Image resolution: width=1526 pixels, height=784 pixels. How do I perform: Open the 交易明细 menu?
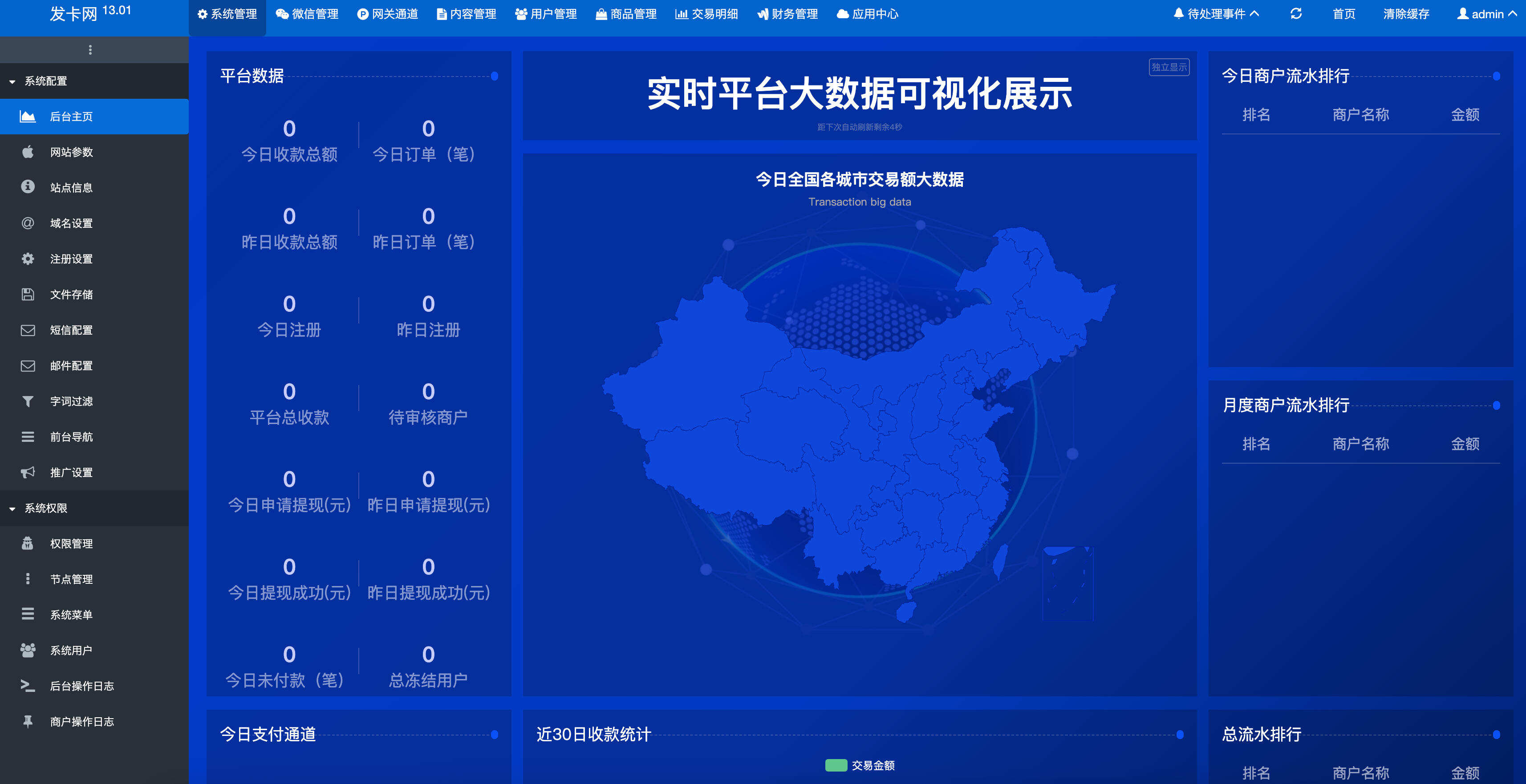[707, 14]
